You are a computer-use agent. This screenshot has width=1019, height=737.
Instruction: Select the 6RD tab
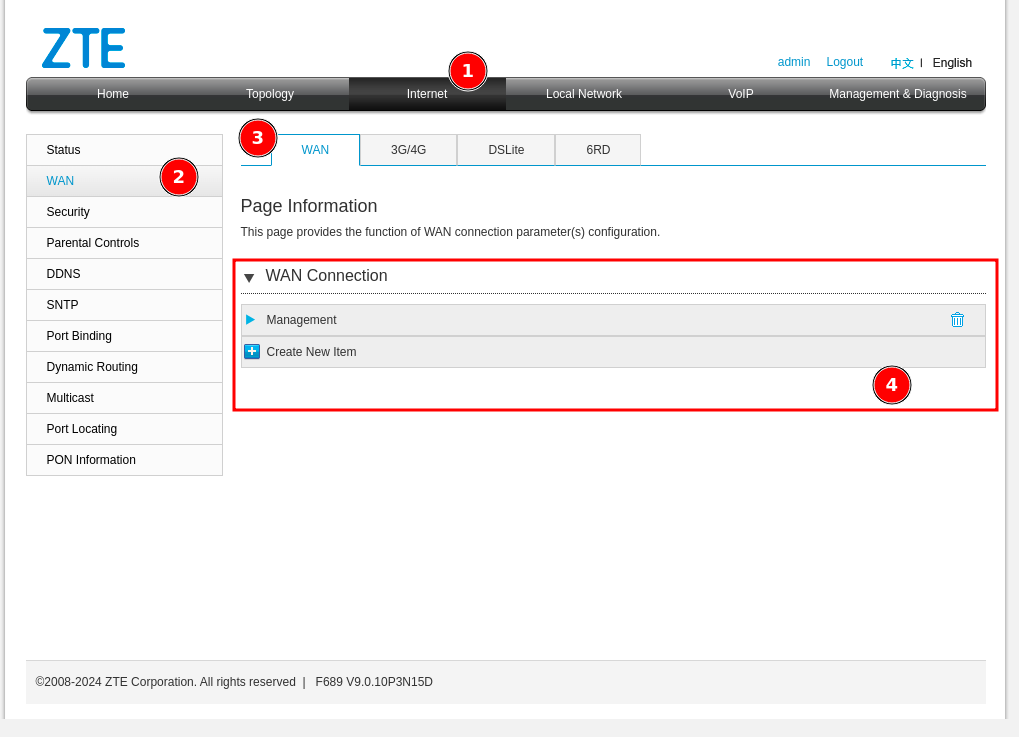[x=598, y=150]
